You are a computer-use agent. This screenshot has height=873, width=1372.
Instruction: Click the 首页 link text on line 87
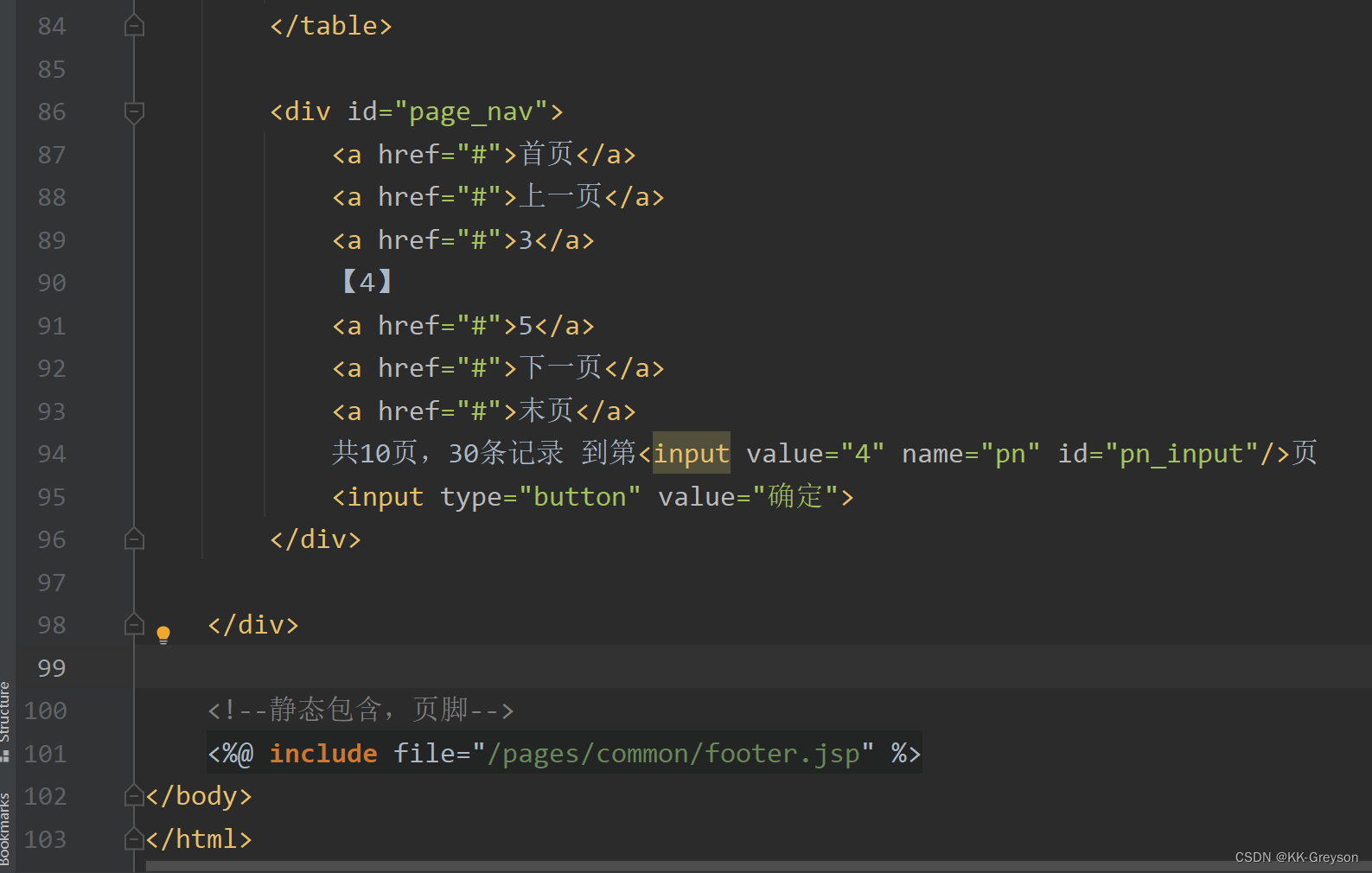[546, 154]
